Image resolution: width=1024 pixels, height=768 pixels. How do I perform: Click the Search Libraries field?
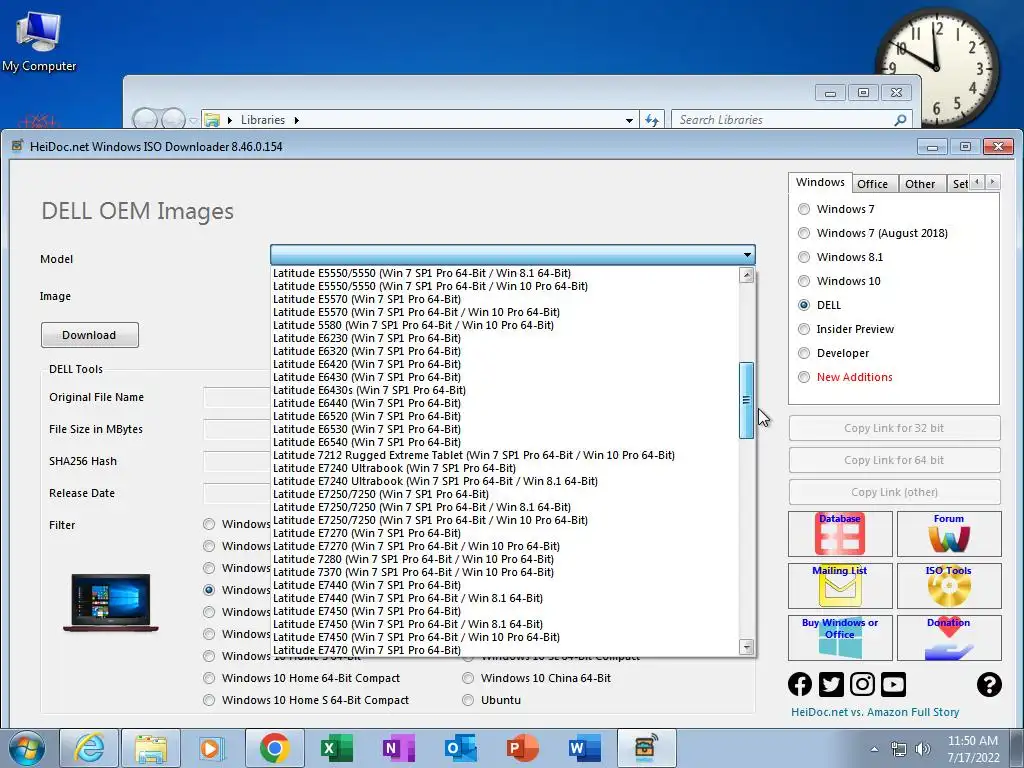pyautogui.click(x=784, y=120)
